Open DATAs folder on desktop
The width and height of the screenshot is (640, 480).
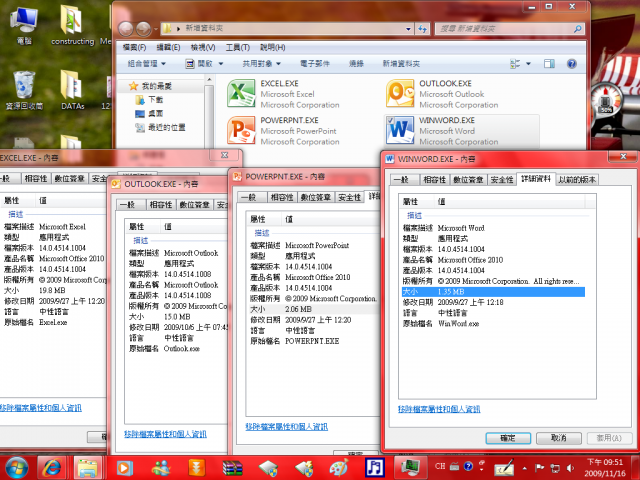click(72, 90)
